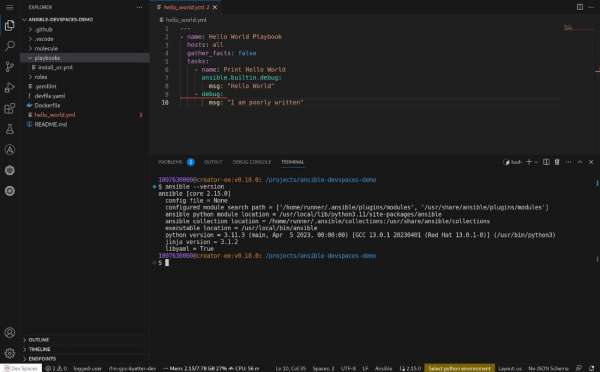Split the terminal panel

546,162
